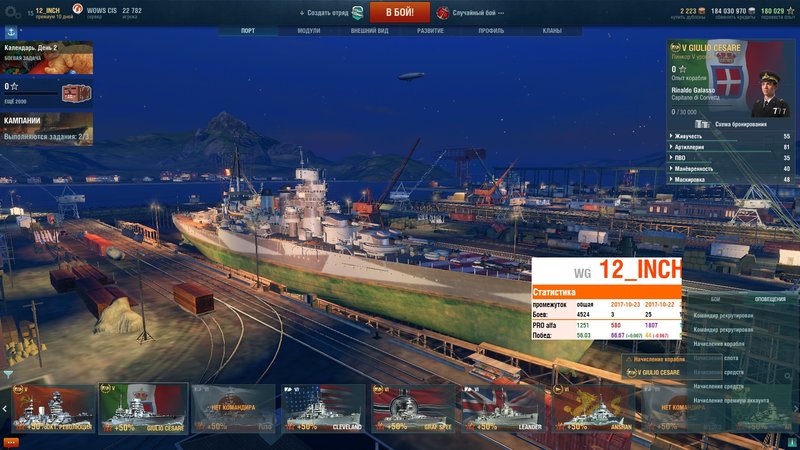800x450 pixels.
Task: Open the КЛАНЫ tab
Action: (552, 31)
